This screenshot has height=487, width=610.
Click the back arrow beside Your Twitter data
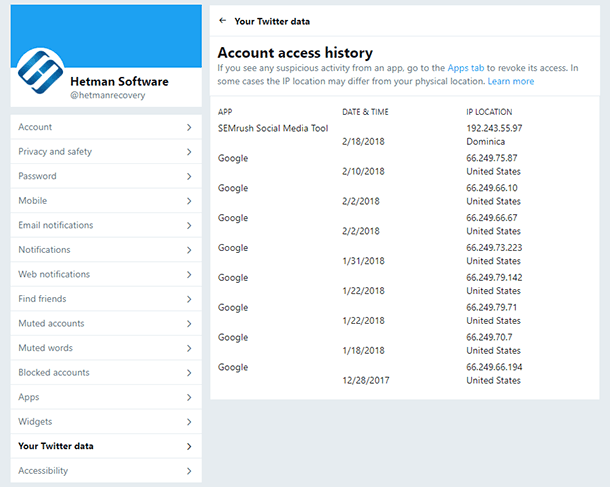223,21
